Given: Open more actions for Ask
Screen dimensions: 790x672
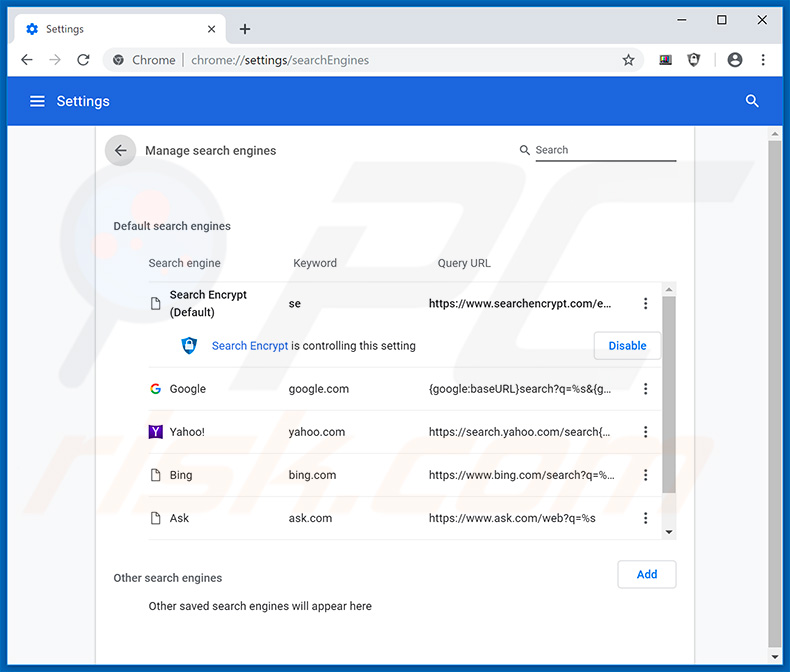Looking at the screenshot, I should (x=645, y=518).
